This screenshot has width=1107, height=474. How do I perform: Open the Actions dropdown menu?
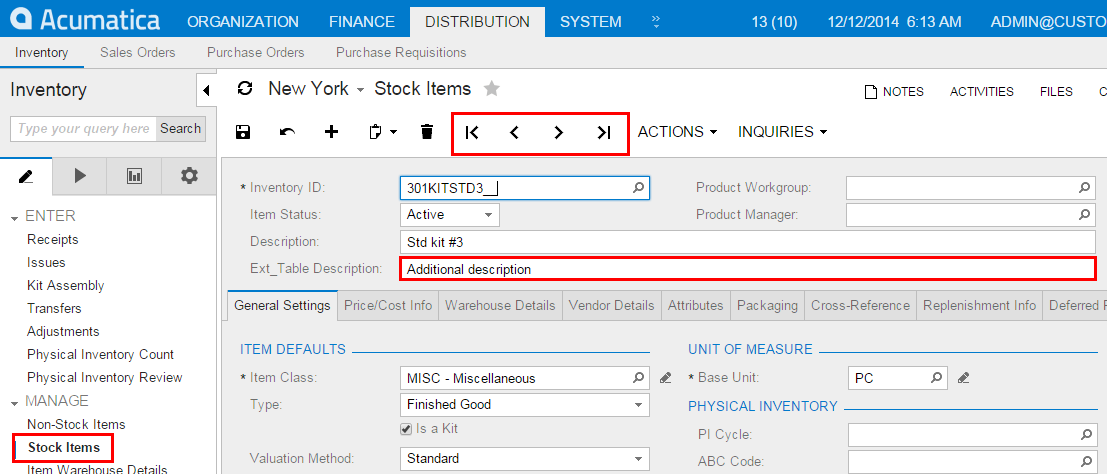pyautogui.click(x=678, y=132)
